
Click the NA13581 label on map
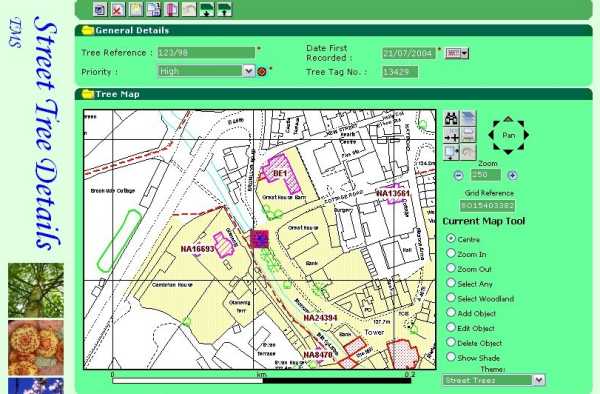point(393,194)
